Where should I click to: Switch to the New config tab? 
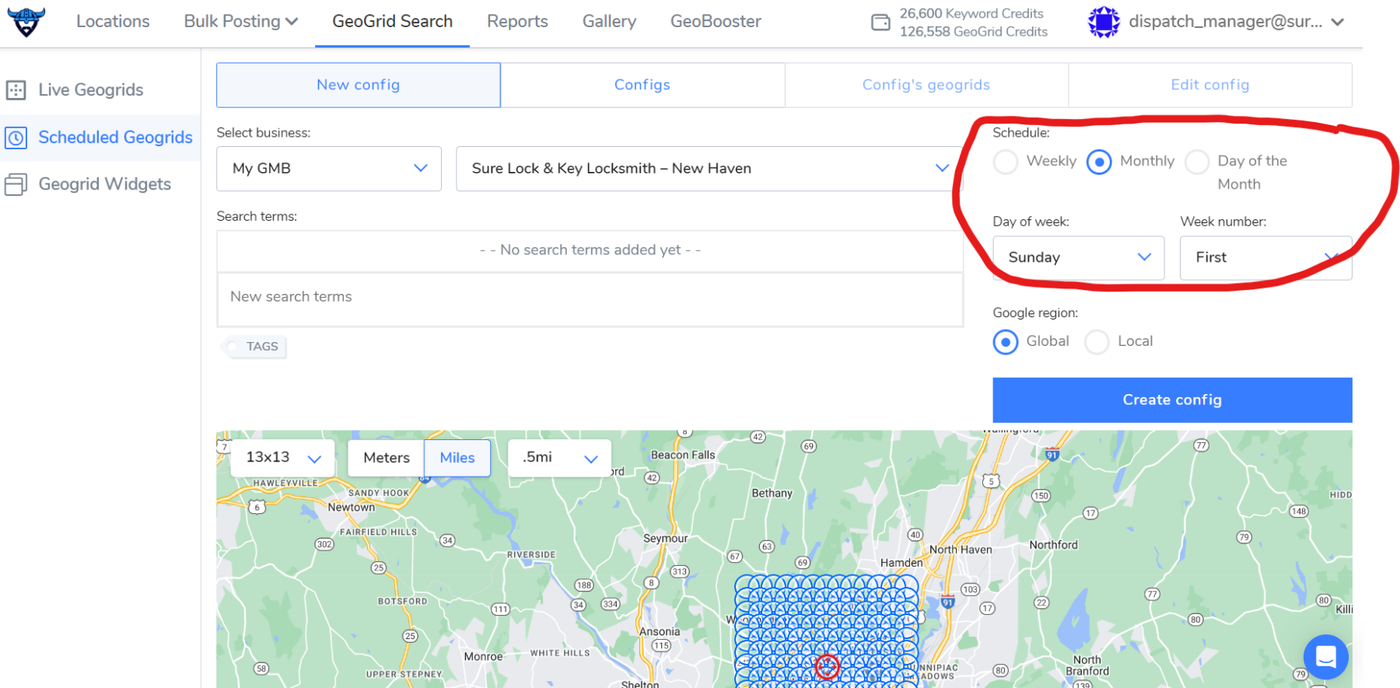[x=358, y=85]
